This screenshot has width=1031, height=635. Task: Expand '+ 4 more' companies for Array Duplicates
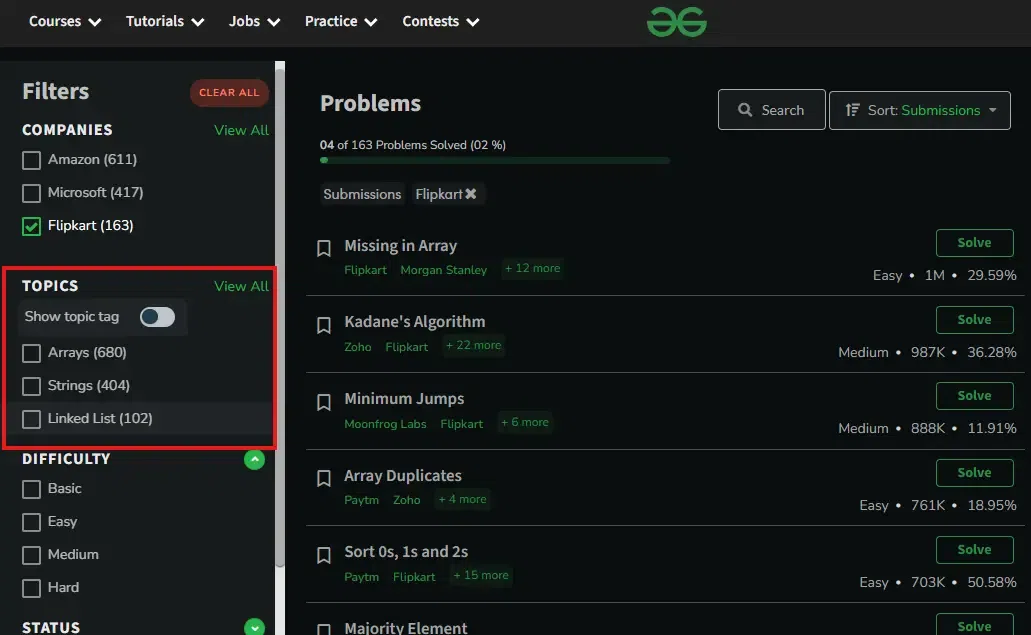462,499
